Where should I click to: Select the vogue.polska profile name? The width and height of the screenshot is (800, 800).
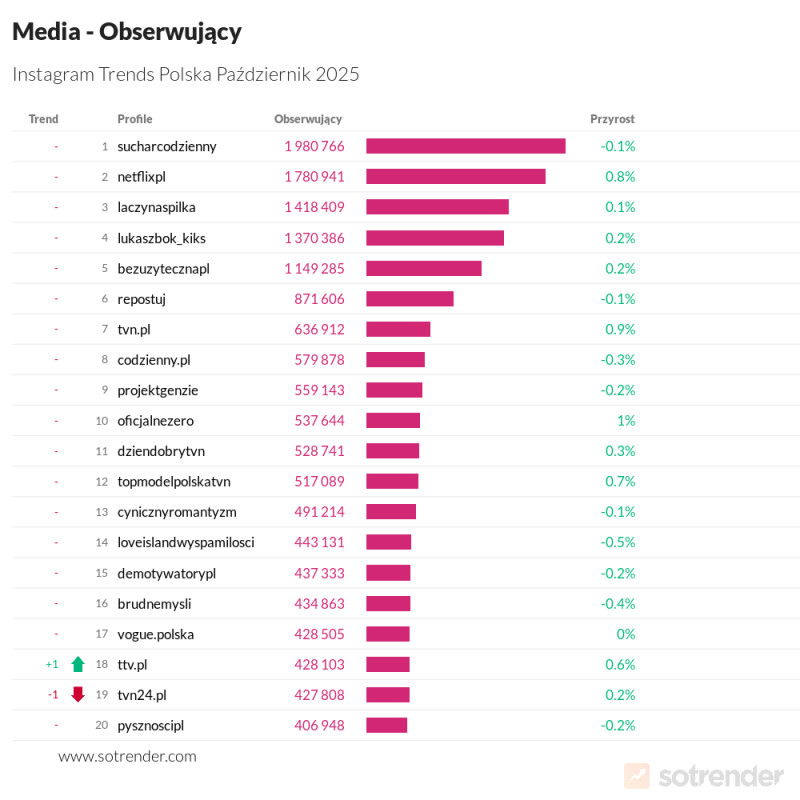click(x=155, y=634)
